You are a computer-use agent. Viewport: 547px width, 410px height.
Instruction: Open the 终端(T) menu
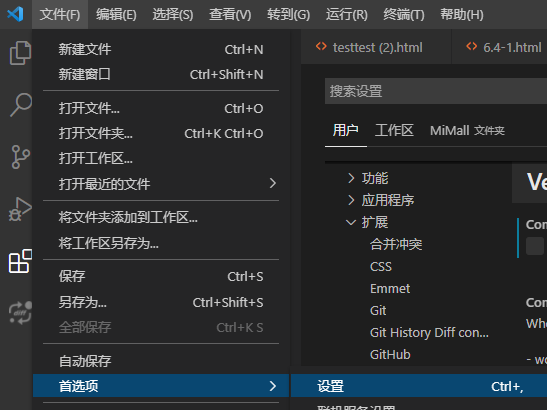404,14
